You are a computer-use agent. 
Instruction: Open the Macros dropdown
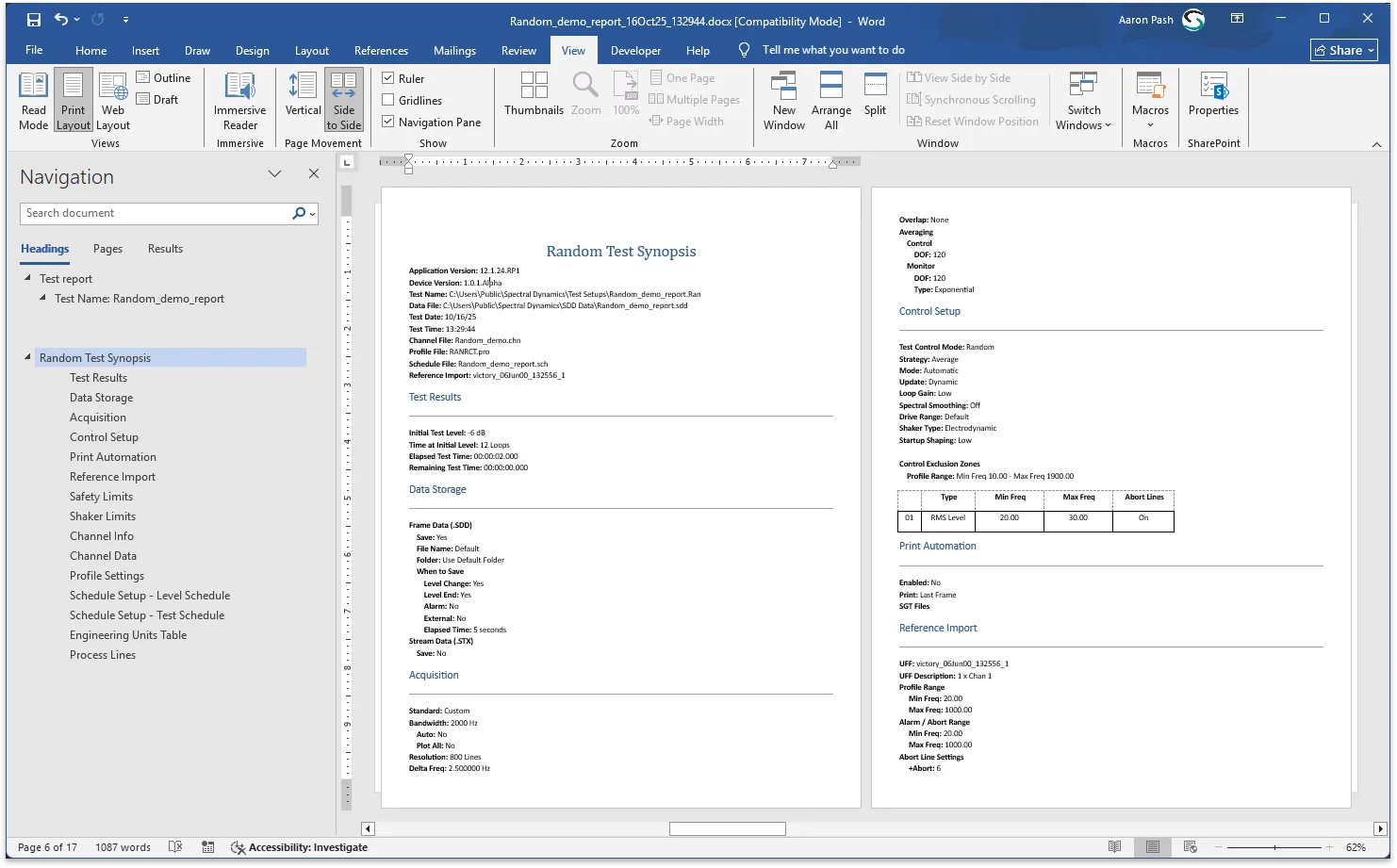coord(1150,99)
